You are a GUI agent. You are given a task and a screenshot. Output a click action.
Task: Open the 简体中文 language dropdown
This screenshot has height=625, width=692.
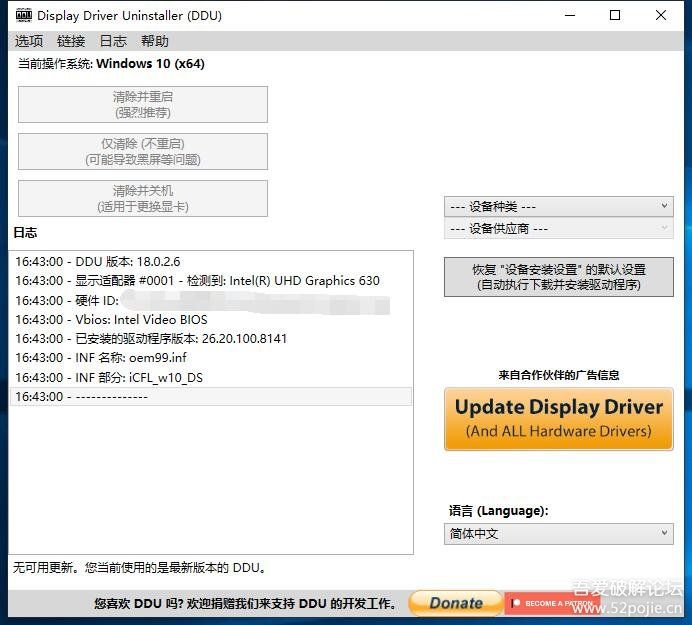click(559, 534)
